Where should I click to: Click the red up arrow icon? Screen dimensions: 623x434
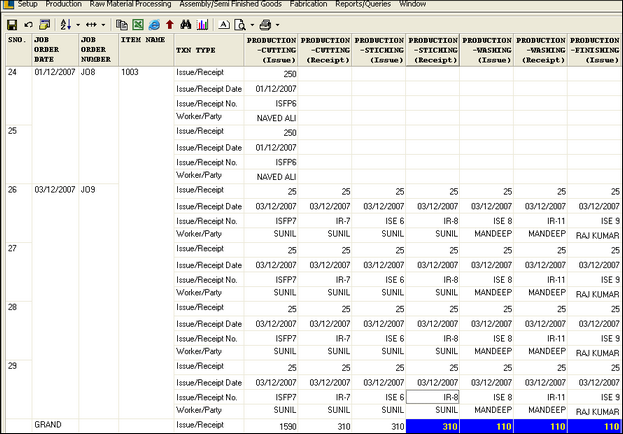pos(170,25)
